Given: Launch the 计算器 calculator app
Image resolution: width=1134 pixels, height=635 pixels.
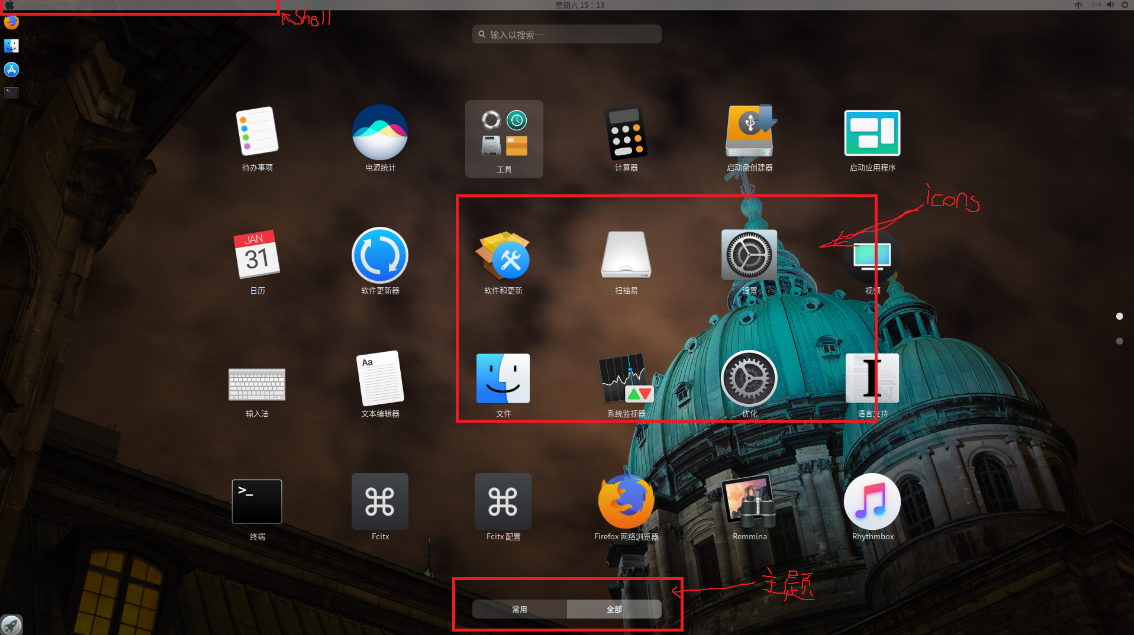Looking at the screenshot, I should (626, 132).
